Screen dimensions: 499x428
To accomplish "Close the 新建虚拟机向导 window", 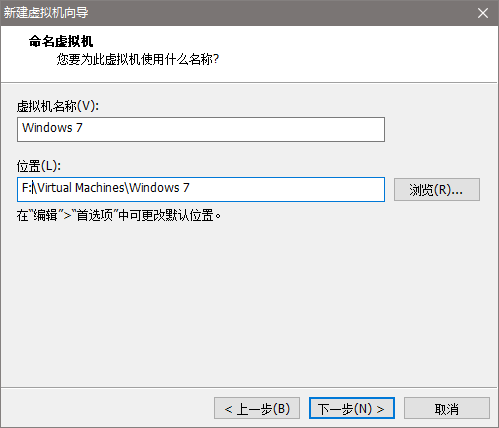I will pos(483,13).
